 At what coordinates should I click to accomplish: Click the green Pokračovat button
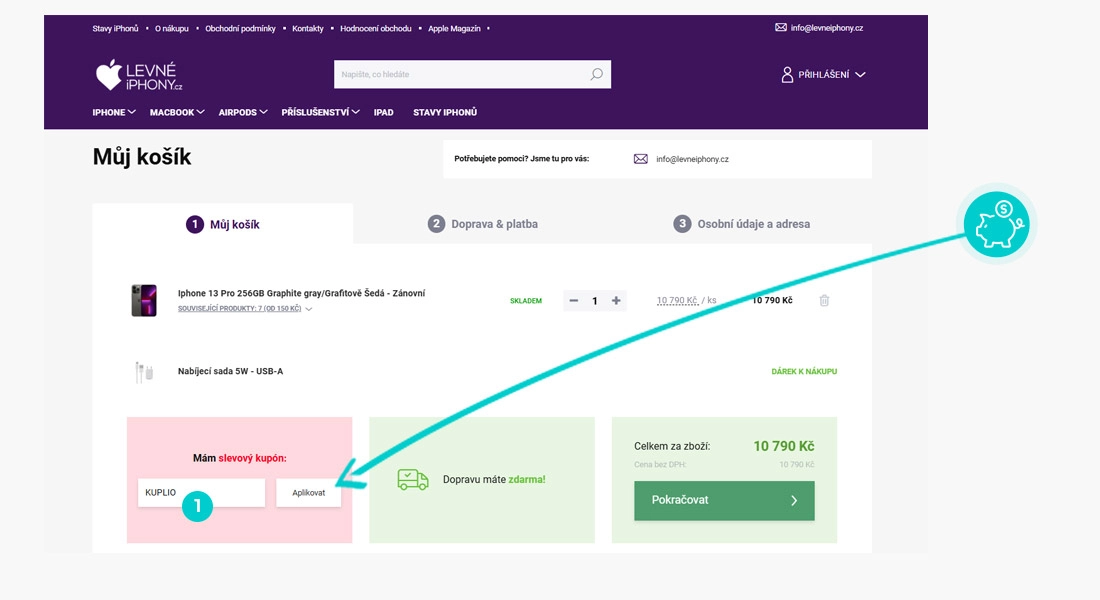[724, 500]
